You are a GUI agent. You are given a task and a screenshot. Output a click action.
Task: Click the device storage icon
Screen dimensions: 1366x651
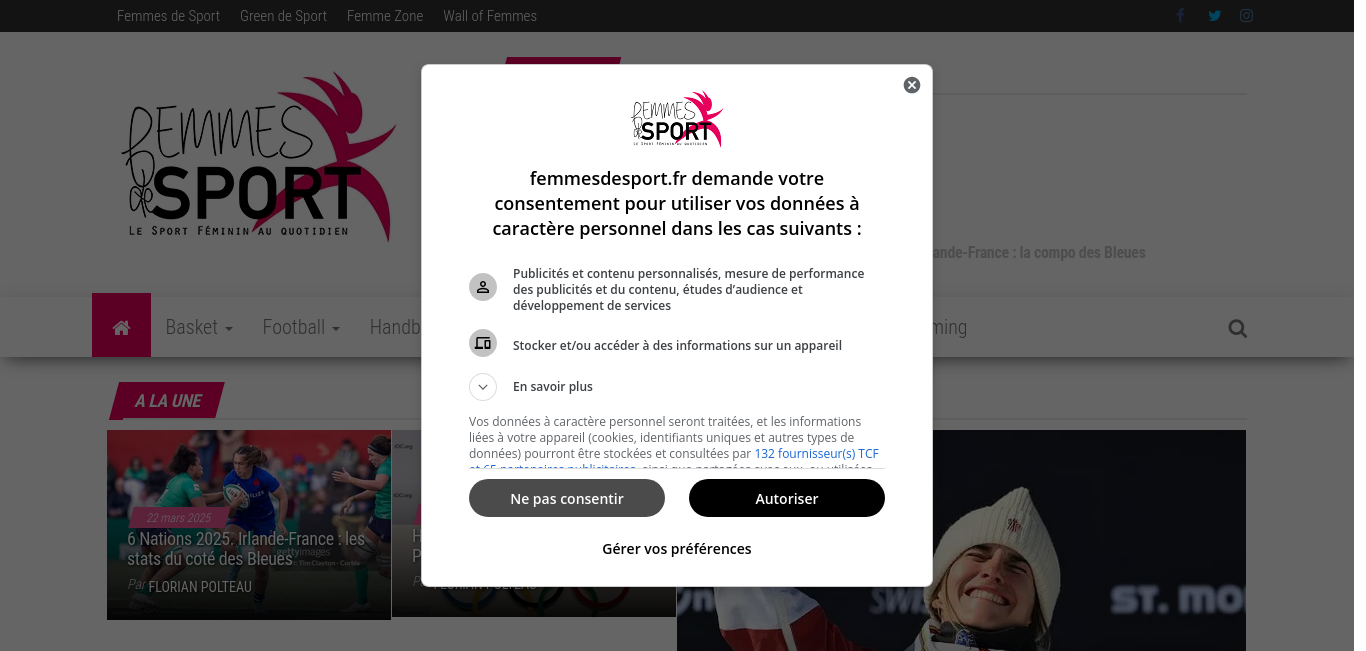[483, 343]
